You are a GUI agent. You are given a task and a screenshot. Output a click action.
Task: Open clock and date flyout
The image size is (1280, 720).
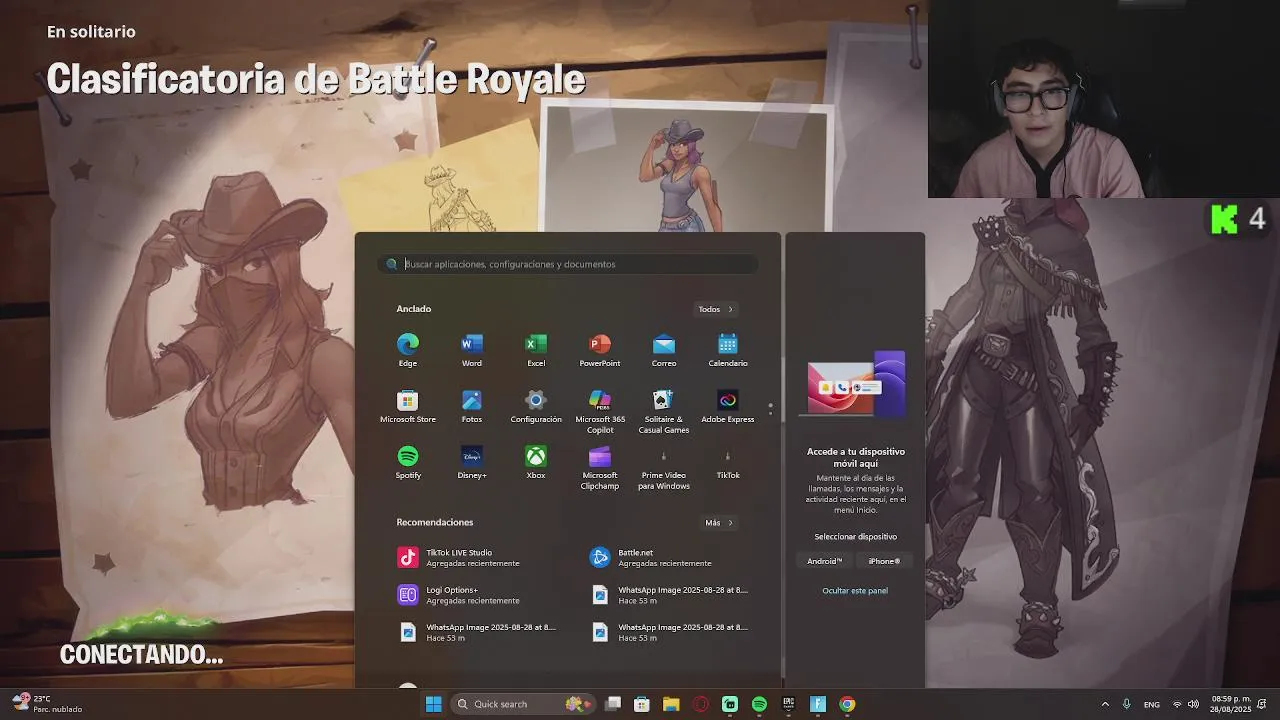[1231, 704]
